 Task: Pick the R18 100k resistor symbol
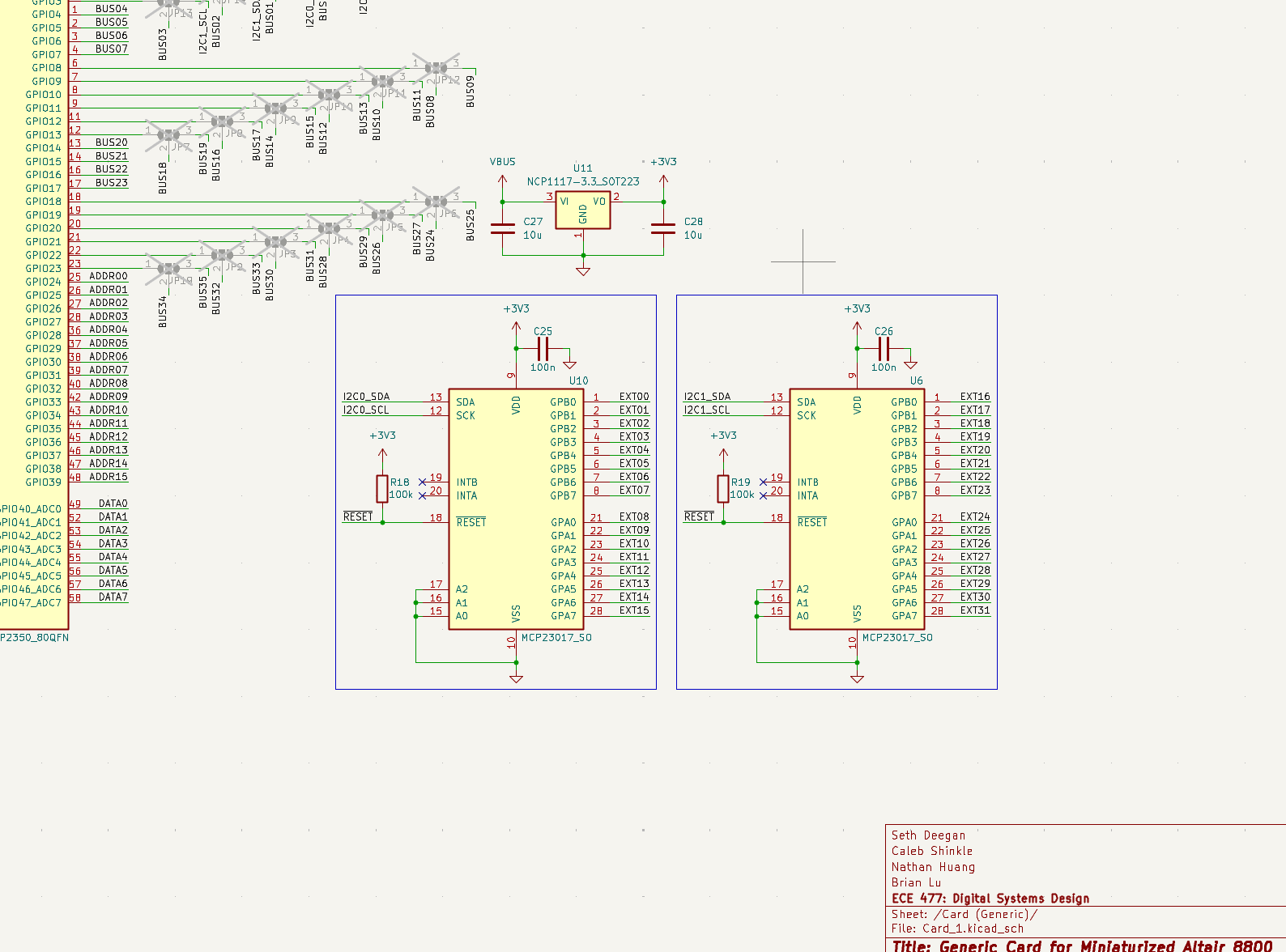click(382, 489)
